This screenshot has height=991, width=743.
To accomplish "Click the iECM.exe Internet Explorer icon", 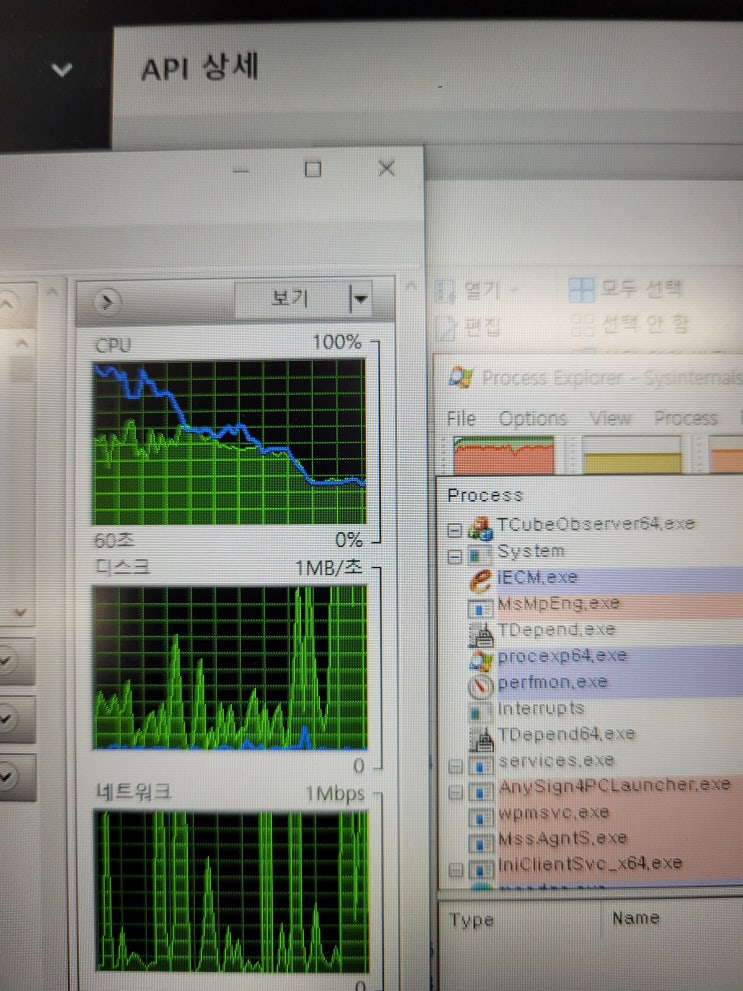I will (481, 580).
